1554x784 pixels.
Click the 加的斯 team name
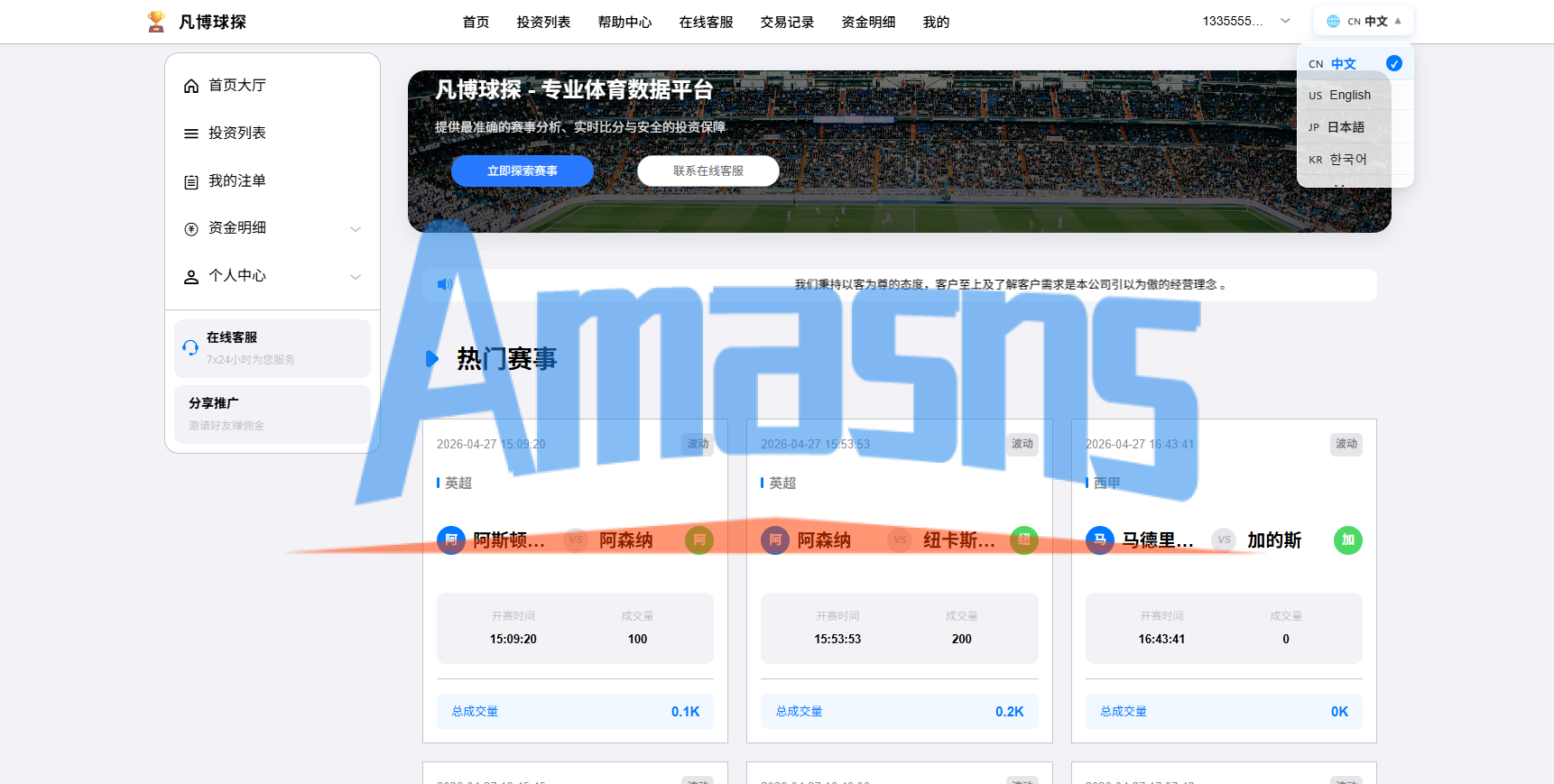click(1274, 540)
